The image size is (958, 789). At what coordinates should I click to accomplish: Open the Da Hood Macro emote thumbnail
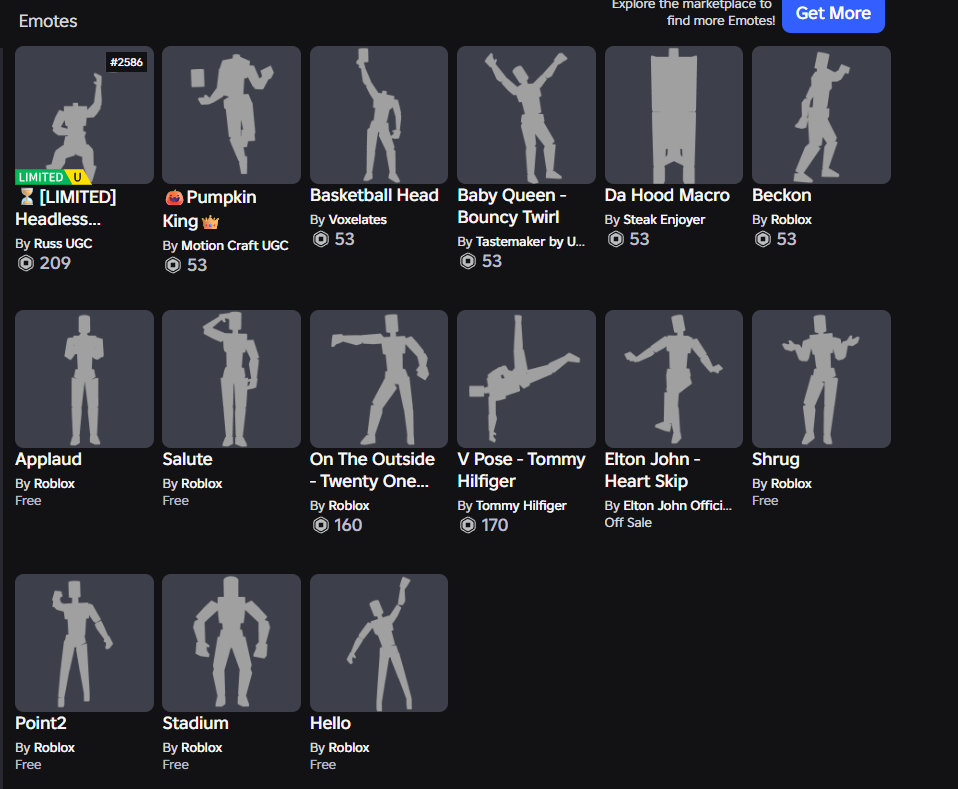click(x=674, y=115)
